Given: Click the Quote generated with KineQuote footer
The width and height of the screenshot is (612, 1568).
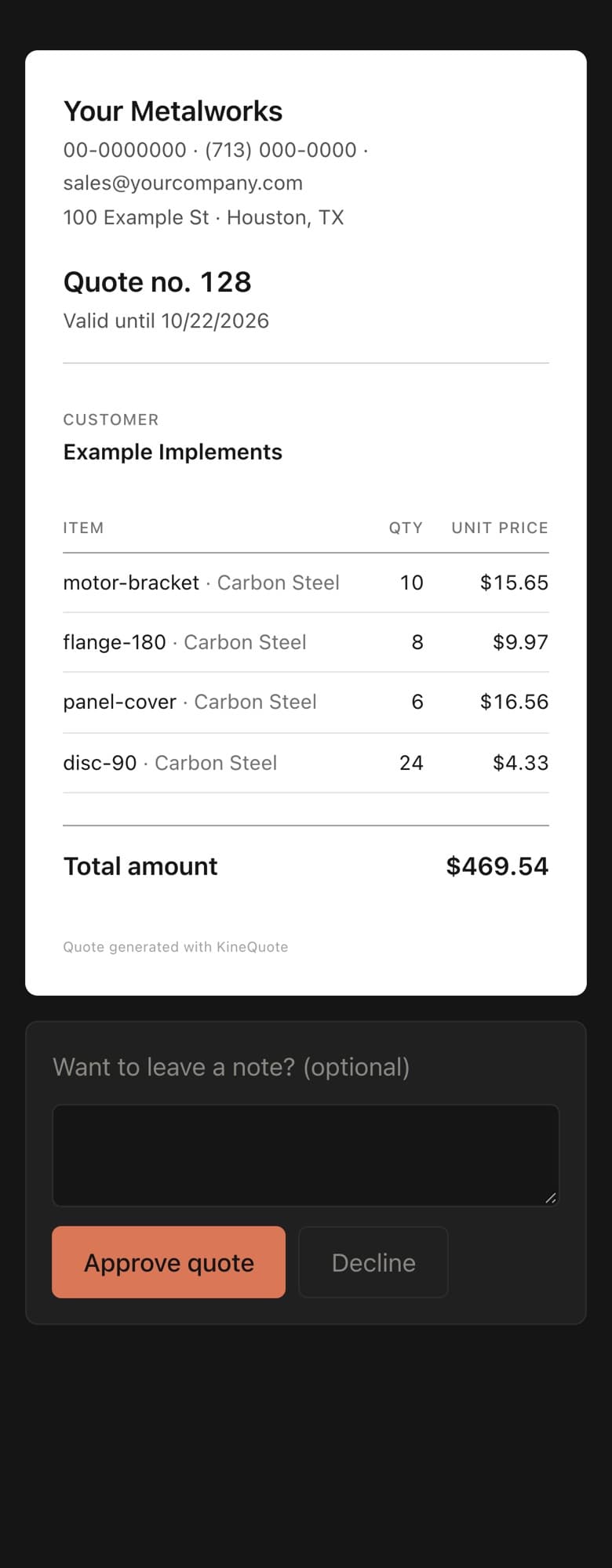Looking at the screenshot, I should click(x=176, y=947).
